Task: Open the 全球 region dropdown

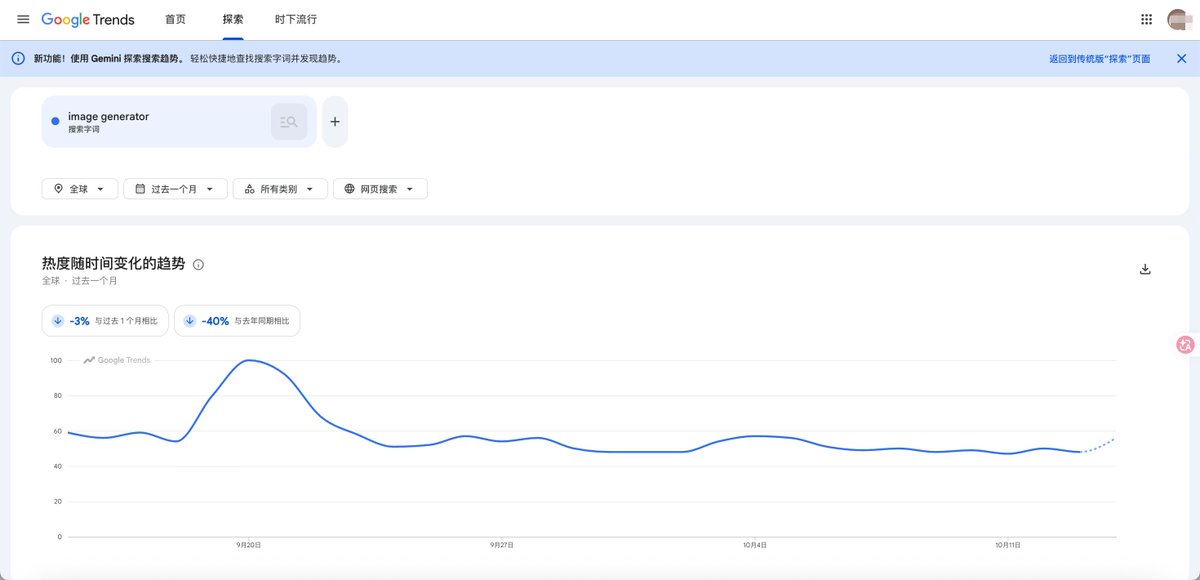Action: pos(80,189)
